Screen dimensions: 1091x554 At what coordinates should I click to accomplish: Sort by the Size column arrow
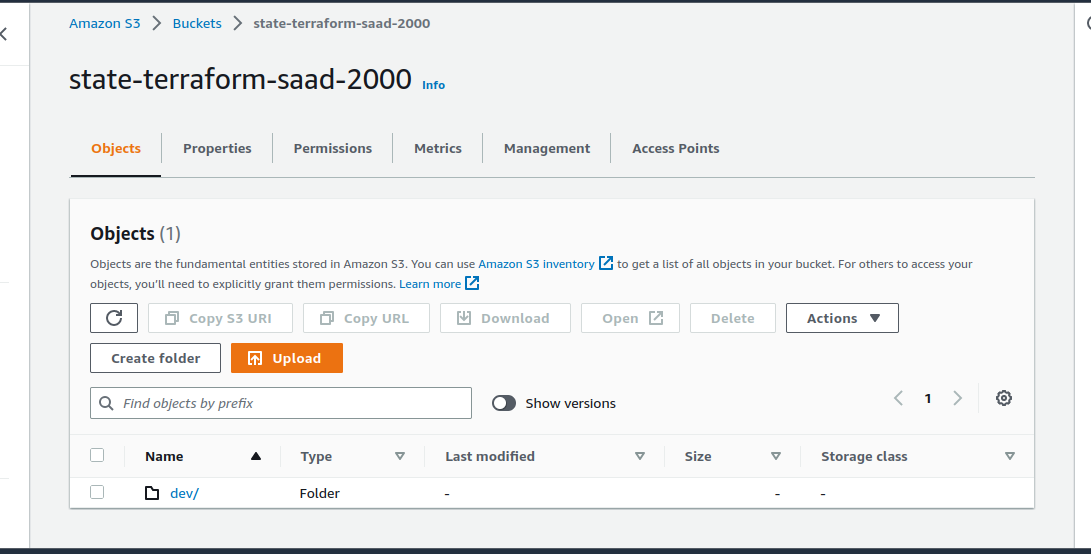775,457
